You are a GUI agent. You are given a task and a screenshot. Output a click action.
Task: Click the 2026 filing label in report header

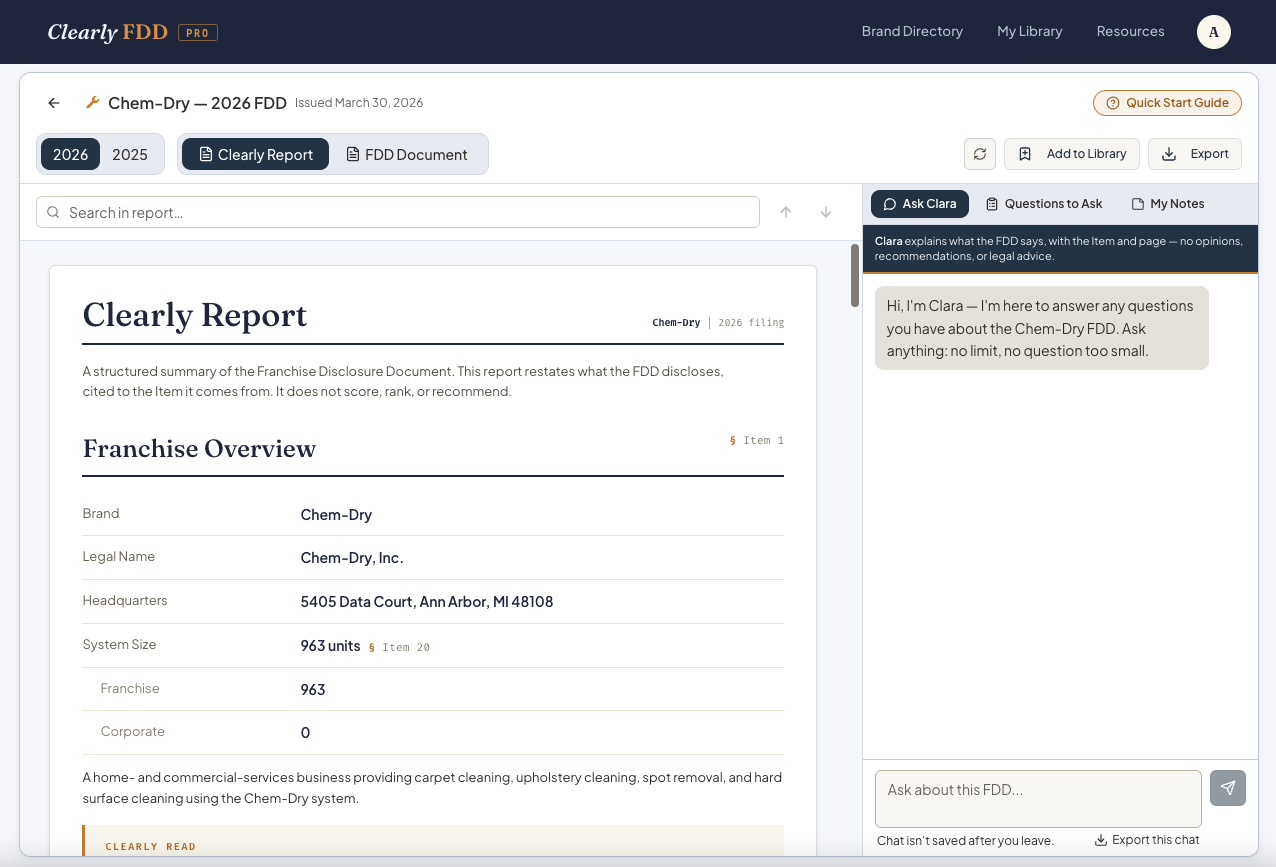(751, 323)
